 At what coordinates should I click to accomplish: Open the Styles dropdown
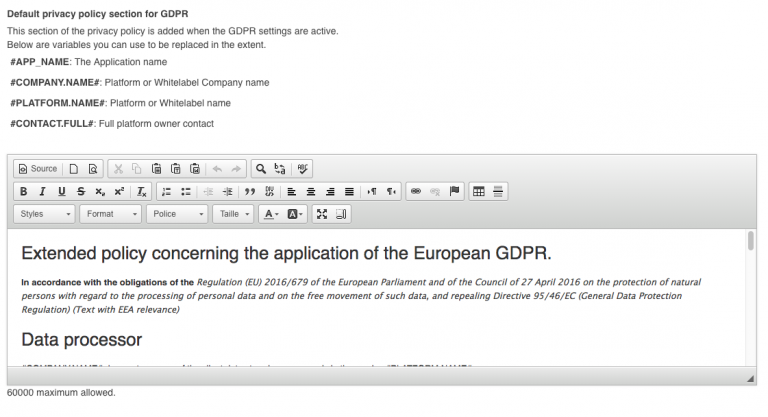tap(45, 213)
